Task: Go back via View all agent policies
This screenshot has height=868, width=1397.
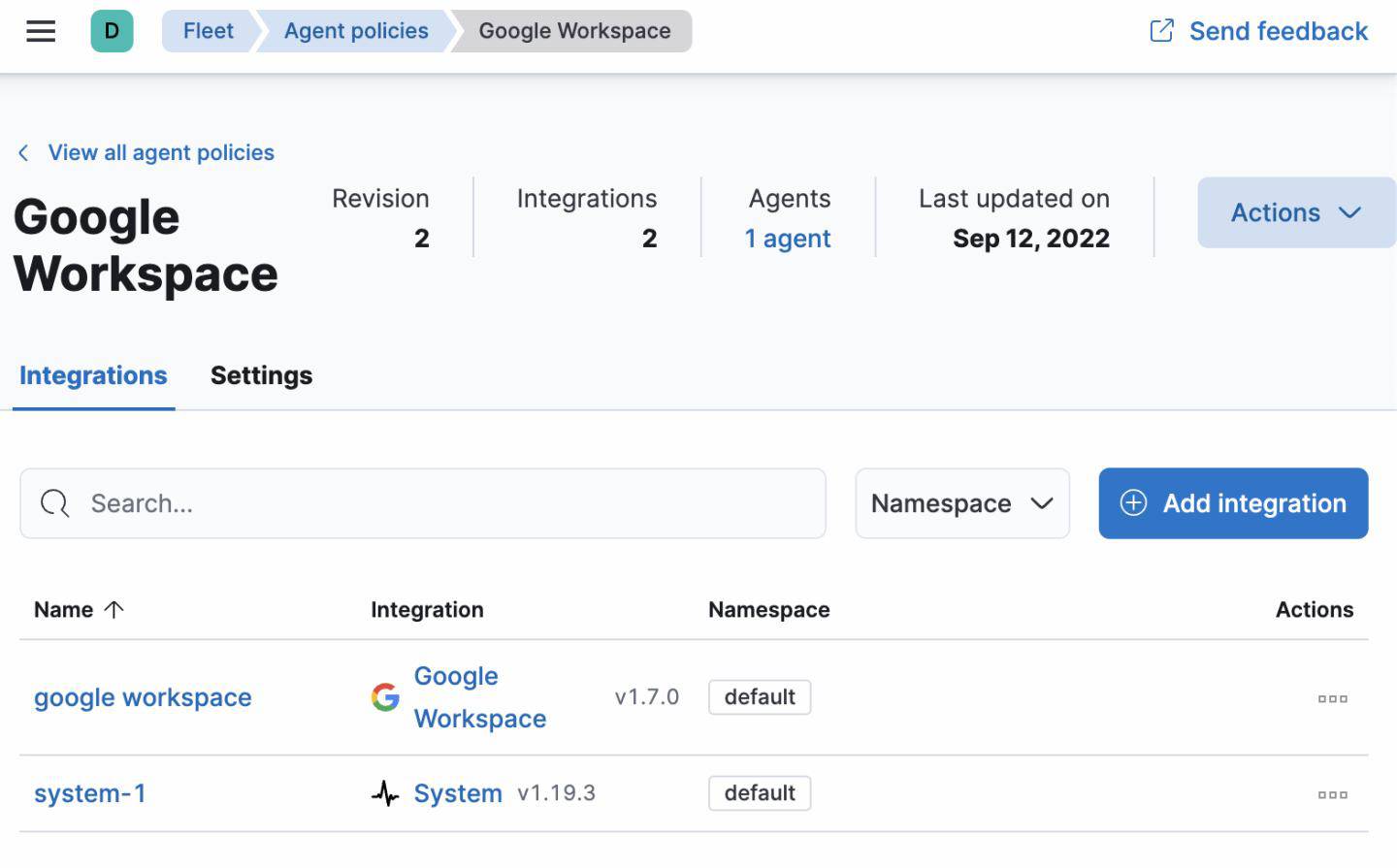Action: [x=160, y=152]
